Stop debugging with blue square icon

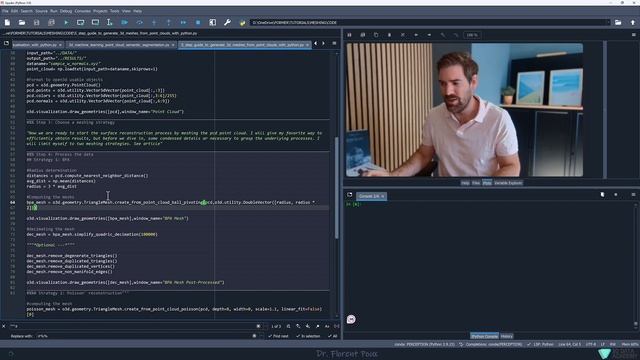tap(198, 22)
